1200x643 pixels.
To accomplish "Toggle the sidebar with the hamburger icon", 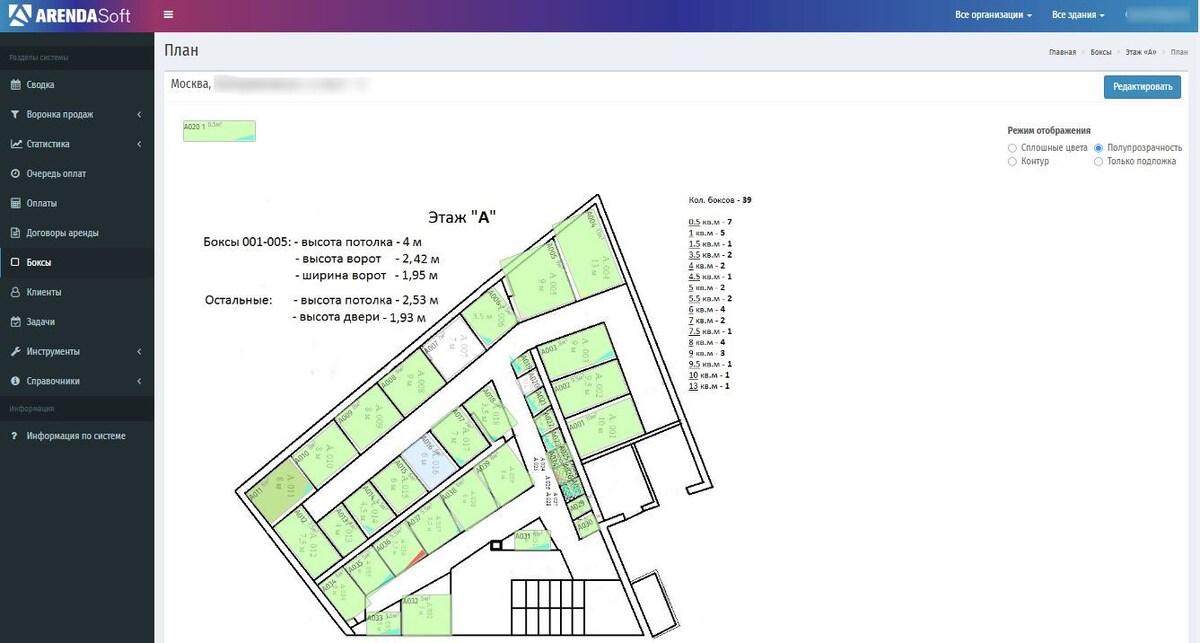I will tap(168, 14).
